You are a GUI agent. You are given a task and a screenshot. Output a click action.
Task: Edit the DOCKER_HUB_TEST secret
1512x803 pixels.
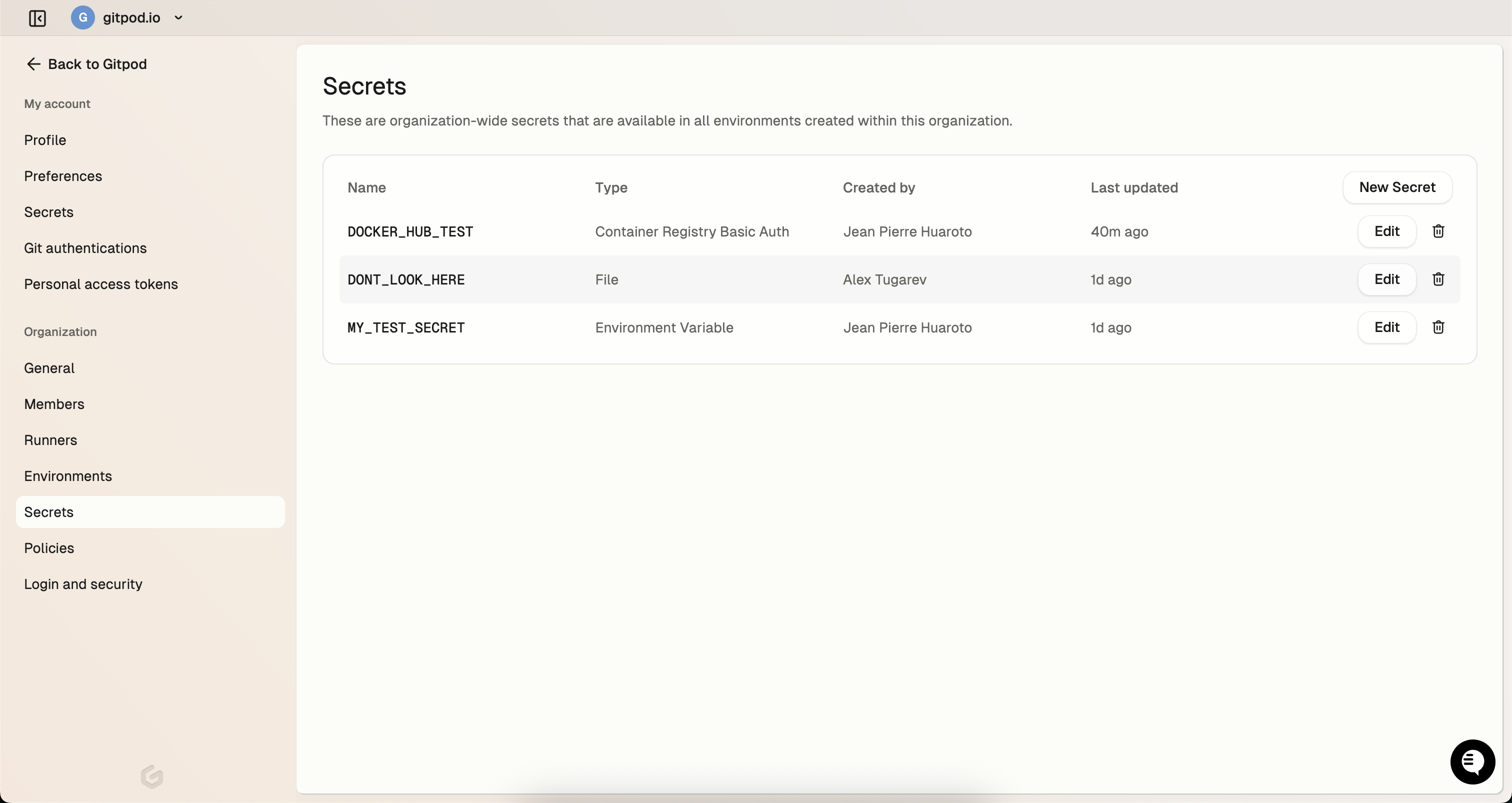tap(1386, 231)
